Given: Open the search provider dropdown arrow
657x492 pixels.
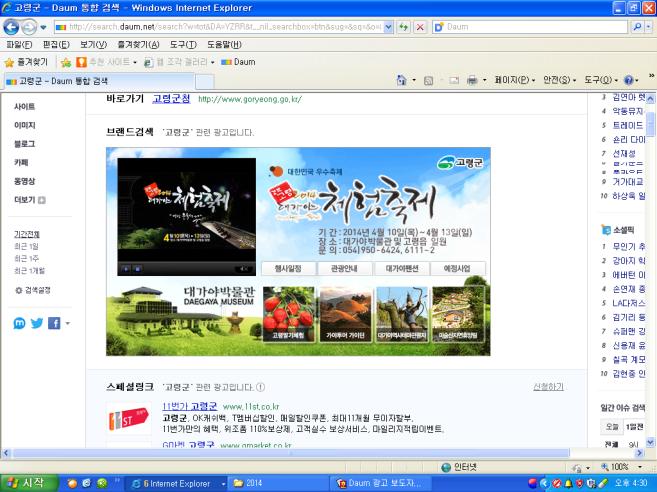Looking at the screenshot, I should click(648, 27).
